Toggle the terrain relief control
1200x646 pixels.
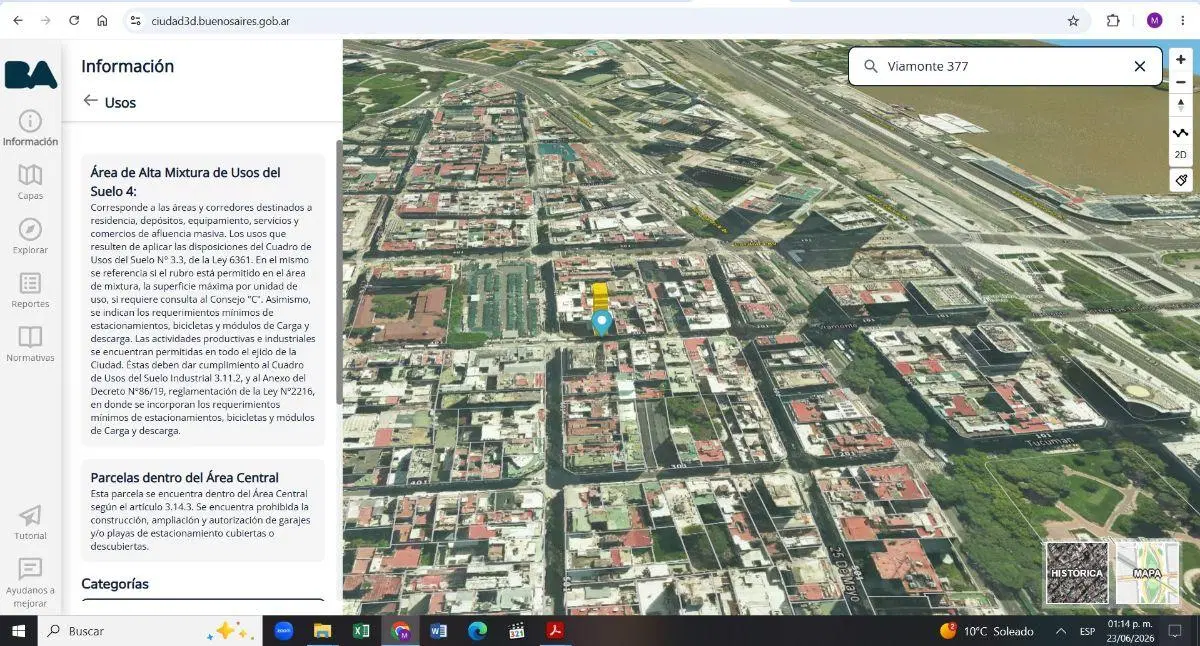tap(1181, 132)
